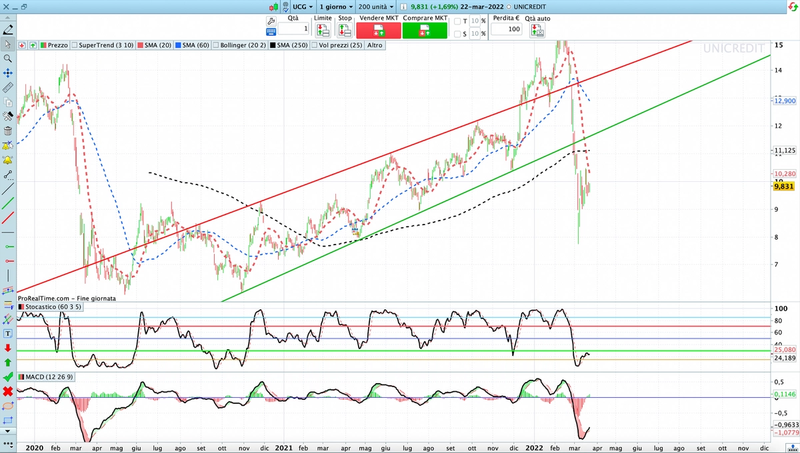
Task: Click the info icon beside price quote
Action: click(403, 7)
